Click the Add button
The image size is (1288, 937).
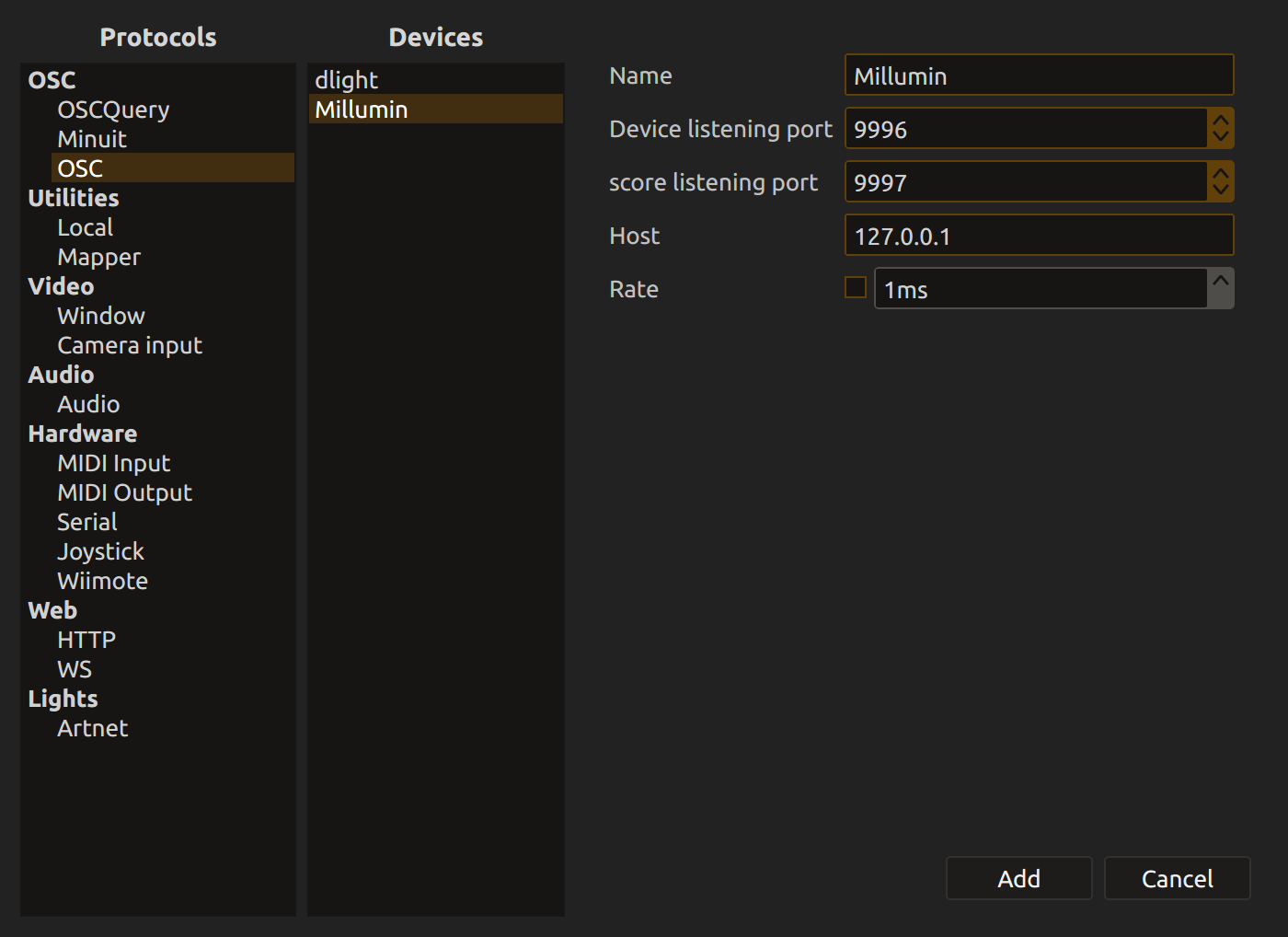coord(1018,879)
